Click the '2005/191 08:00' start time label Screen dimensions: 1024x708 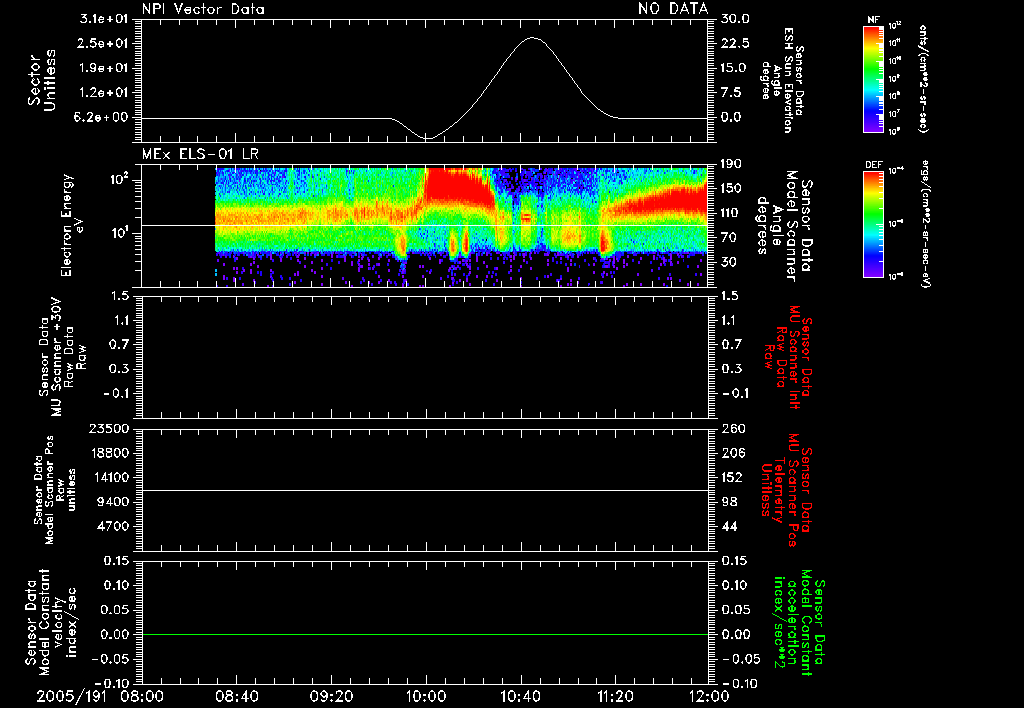tap(100, 696)
